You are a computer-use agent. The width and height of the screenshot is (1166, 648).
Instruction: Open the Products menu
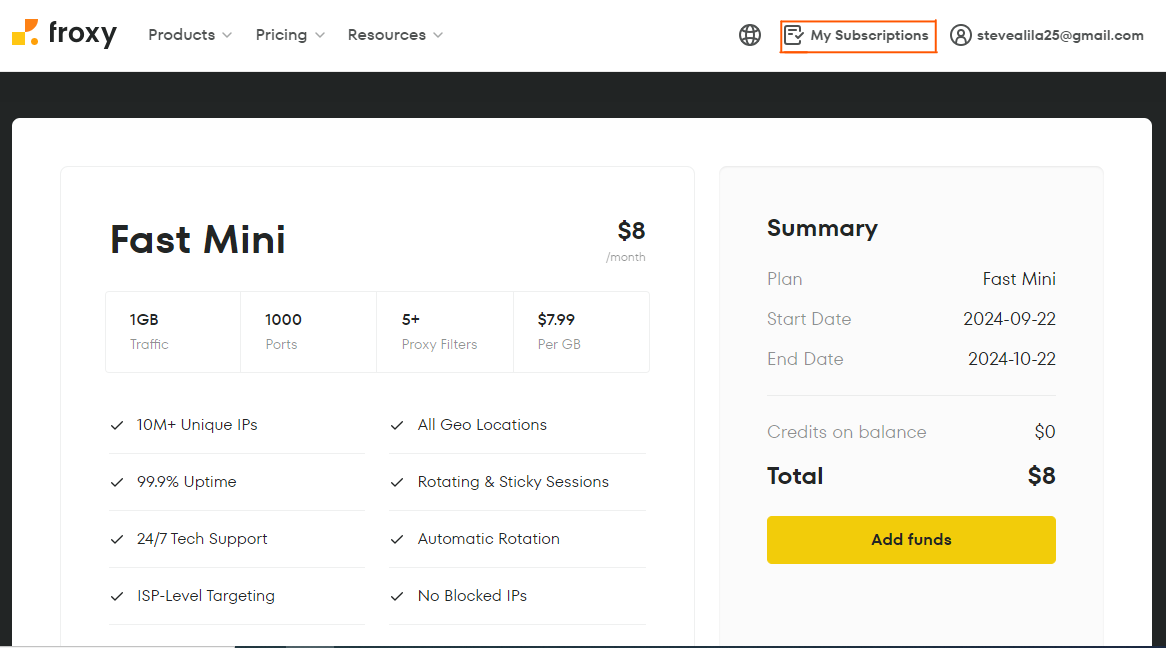click(x=182, y=35)
